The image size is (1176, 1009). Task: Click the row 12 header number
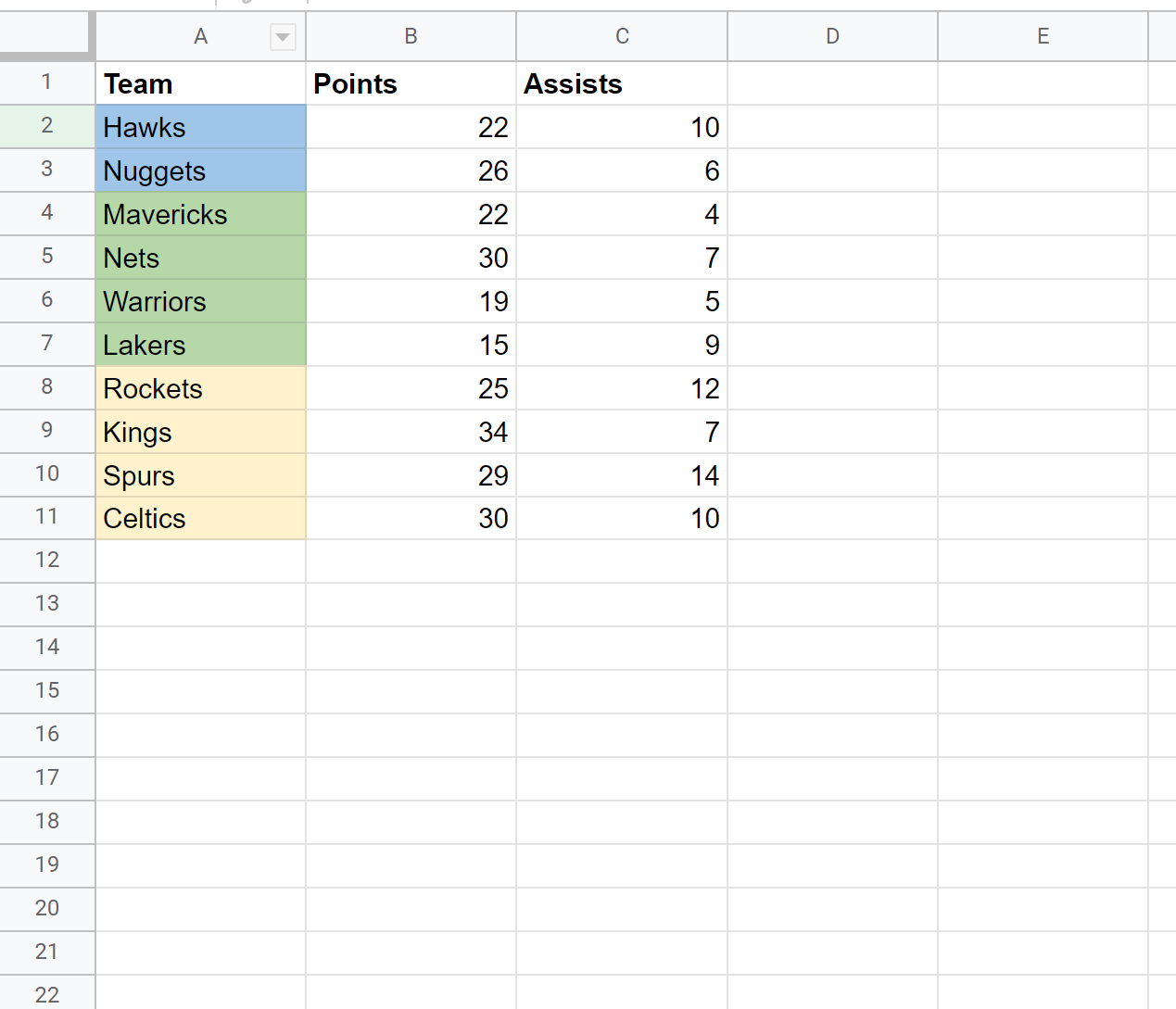47,561
